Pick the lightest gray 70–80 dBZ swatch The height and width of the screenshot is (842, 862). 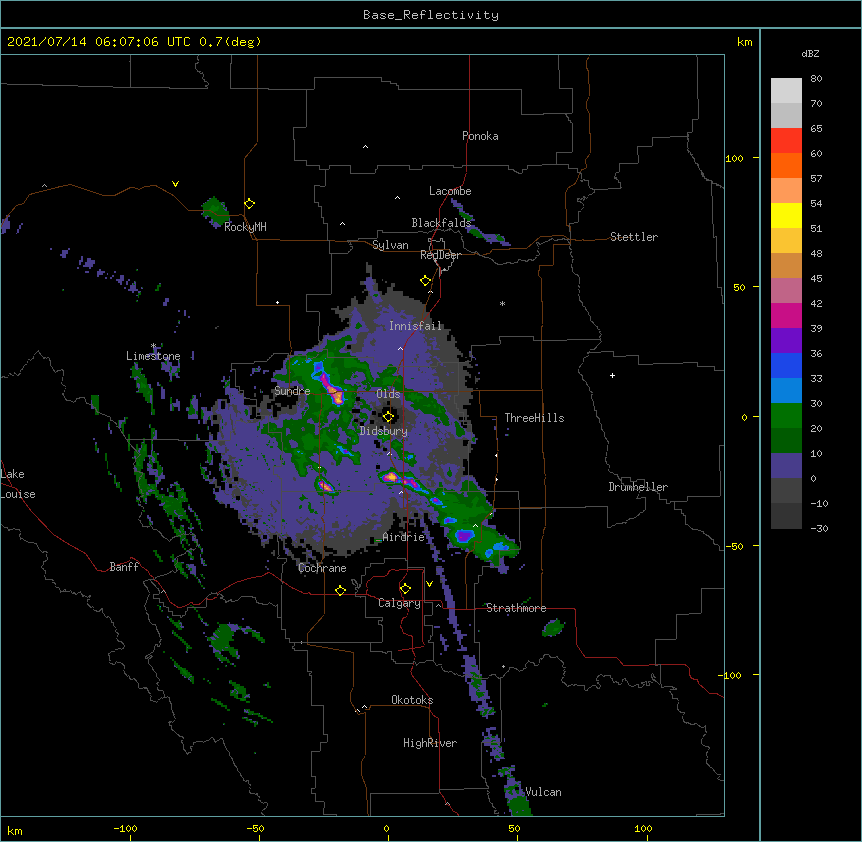point(786,91)
